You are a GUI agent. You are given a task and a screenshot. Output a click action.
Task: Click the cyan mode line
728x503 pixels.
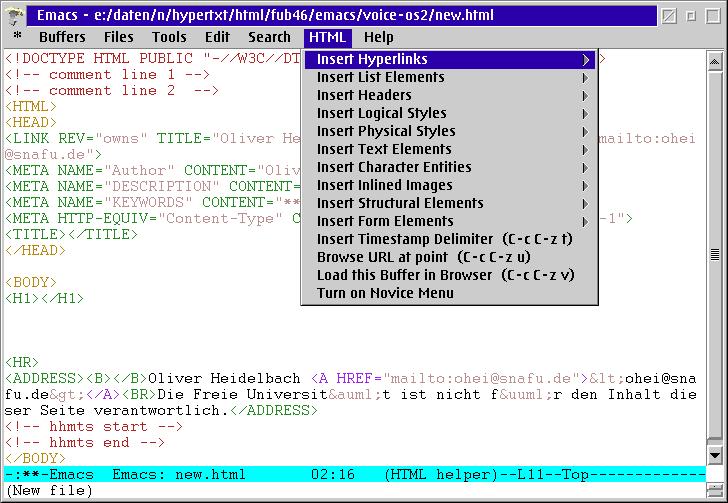355,474
